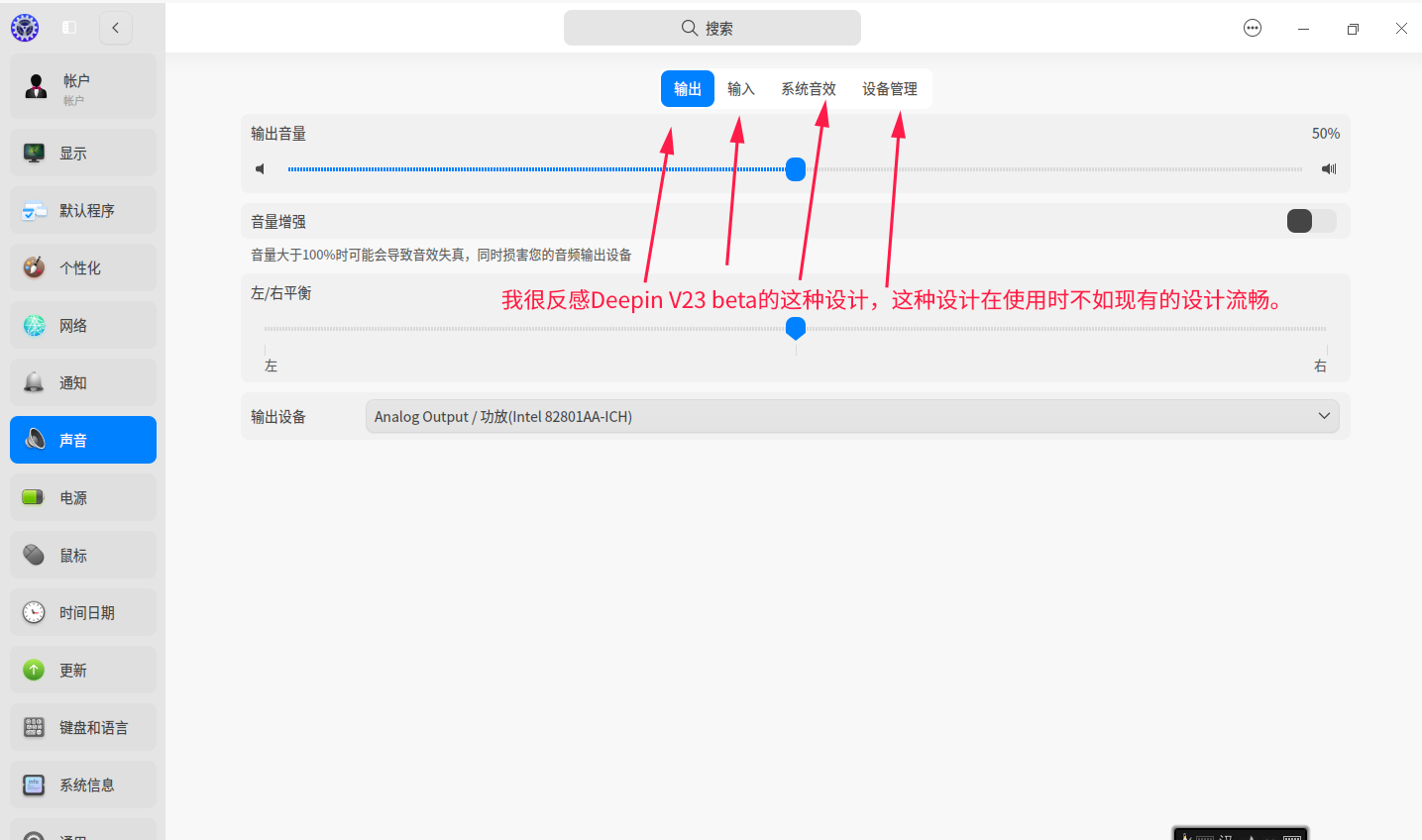Click the 输出音量 slider handle
The image size is (1422, 840).
(x=796, y=169)
